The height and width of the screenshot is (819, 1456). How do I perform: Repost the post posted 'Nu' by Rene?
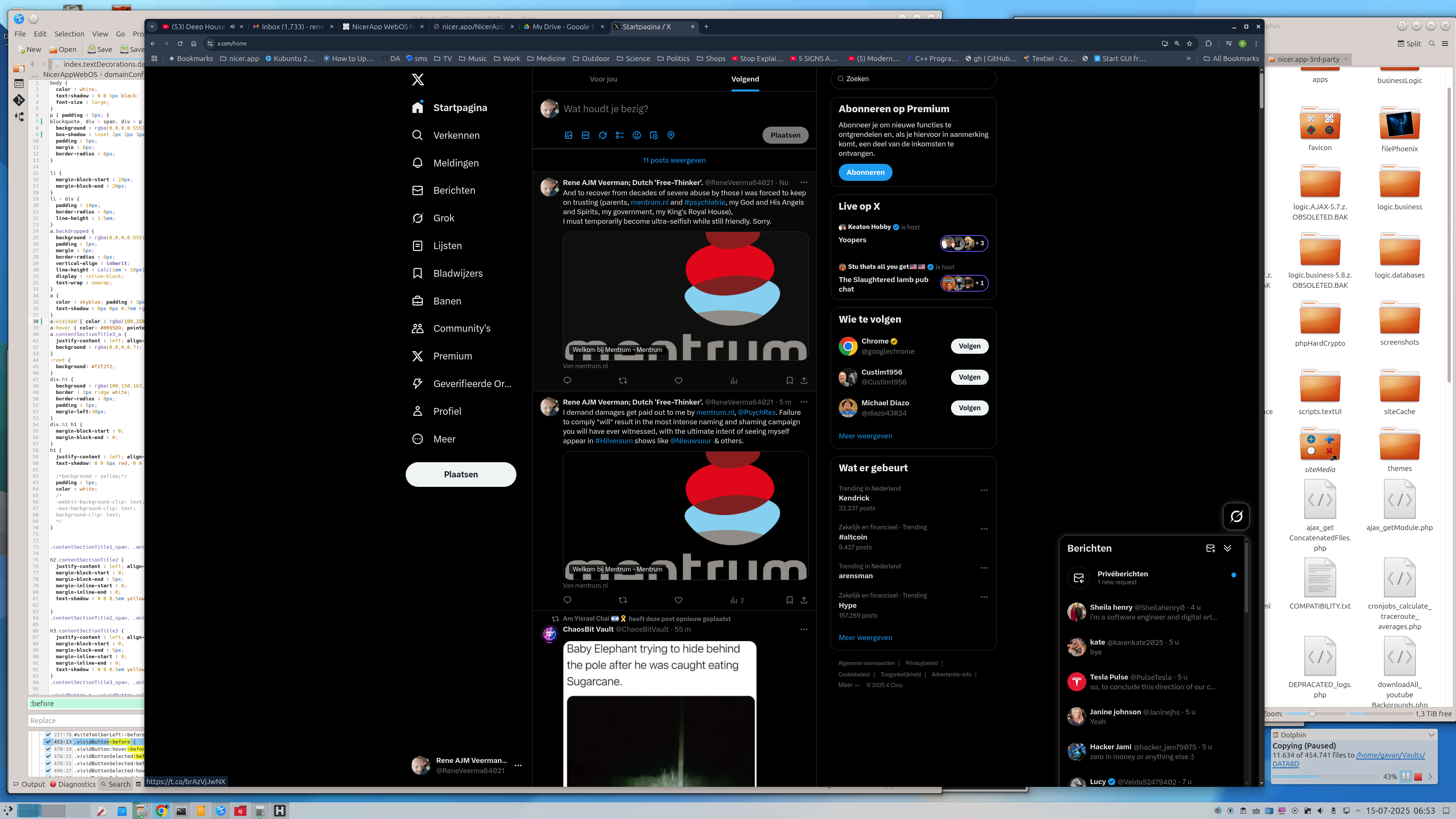click(x=623, y=380)
